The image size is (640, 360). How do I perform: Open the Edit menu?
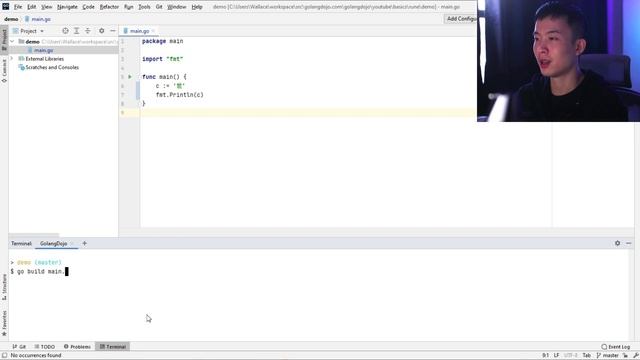click(x=31, y=7)
